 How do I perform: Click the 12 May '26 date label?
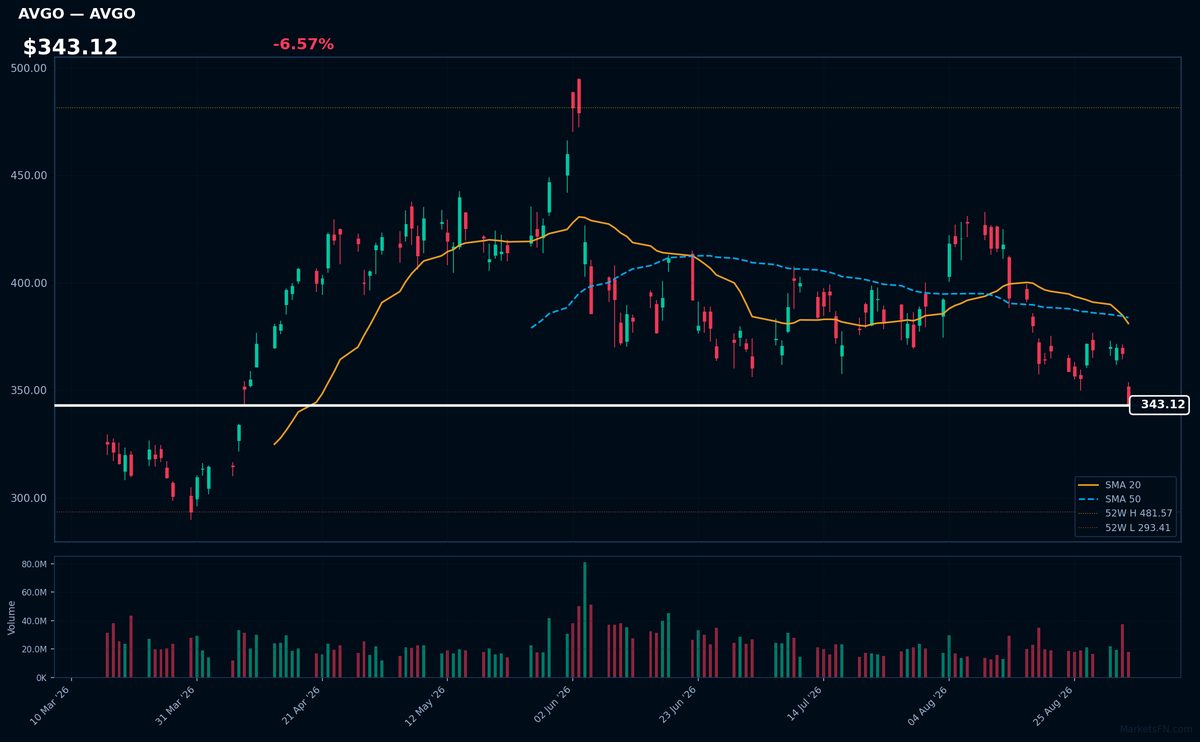[427, 706]
